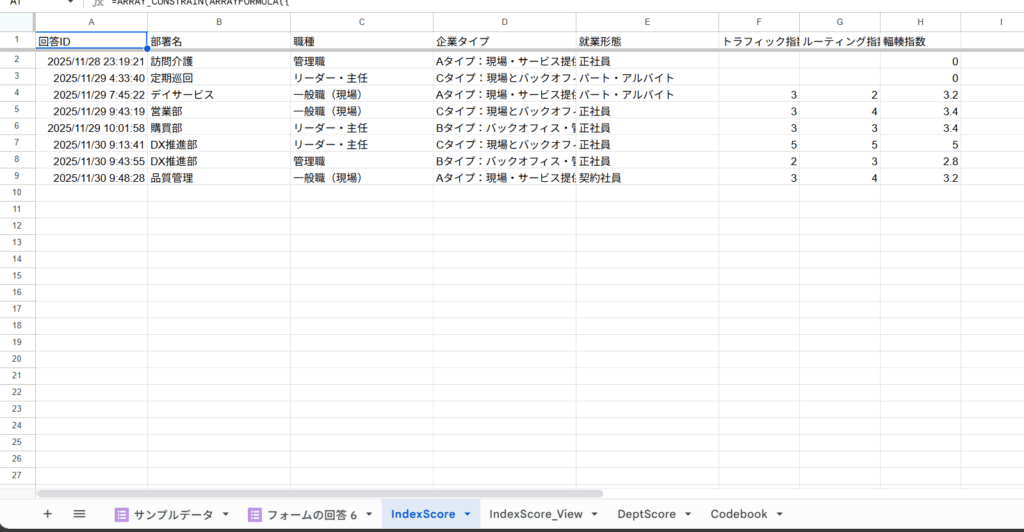Viewport: 1024px width, 532px height.
Task: Select column H header
Action: coord(920,22)
